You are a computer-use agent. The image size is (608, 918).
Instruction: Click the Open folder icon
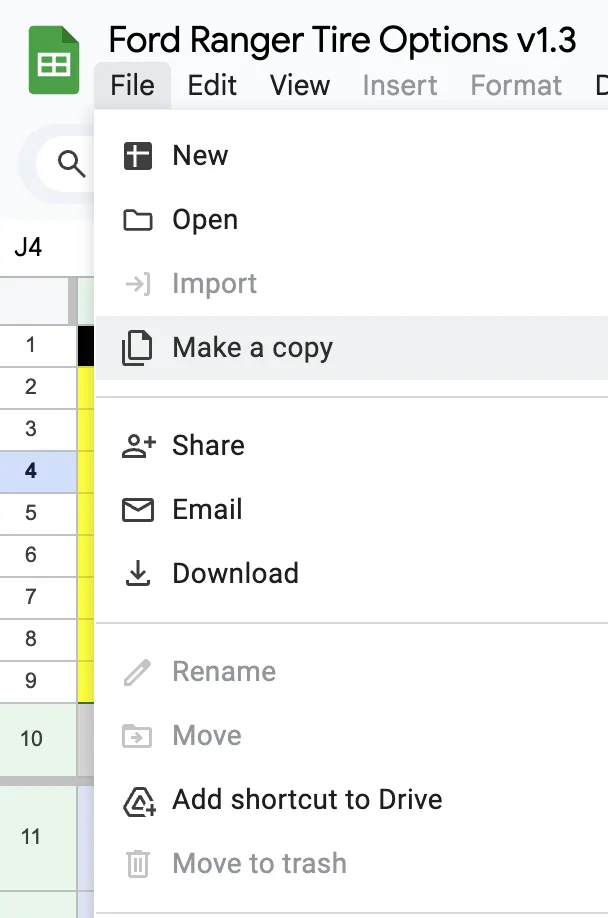pyautogui.click(x=138, y=220)
